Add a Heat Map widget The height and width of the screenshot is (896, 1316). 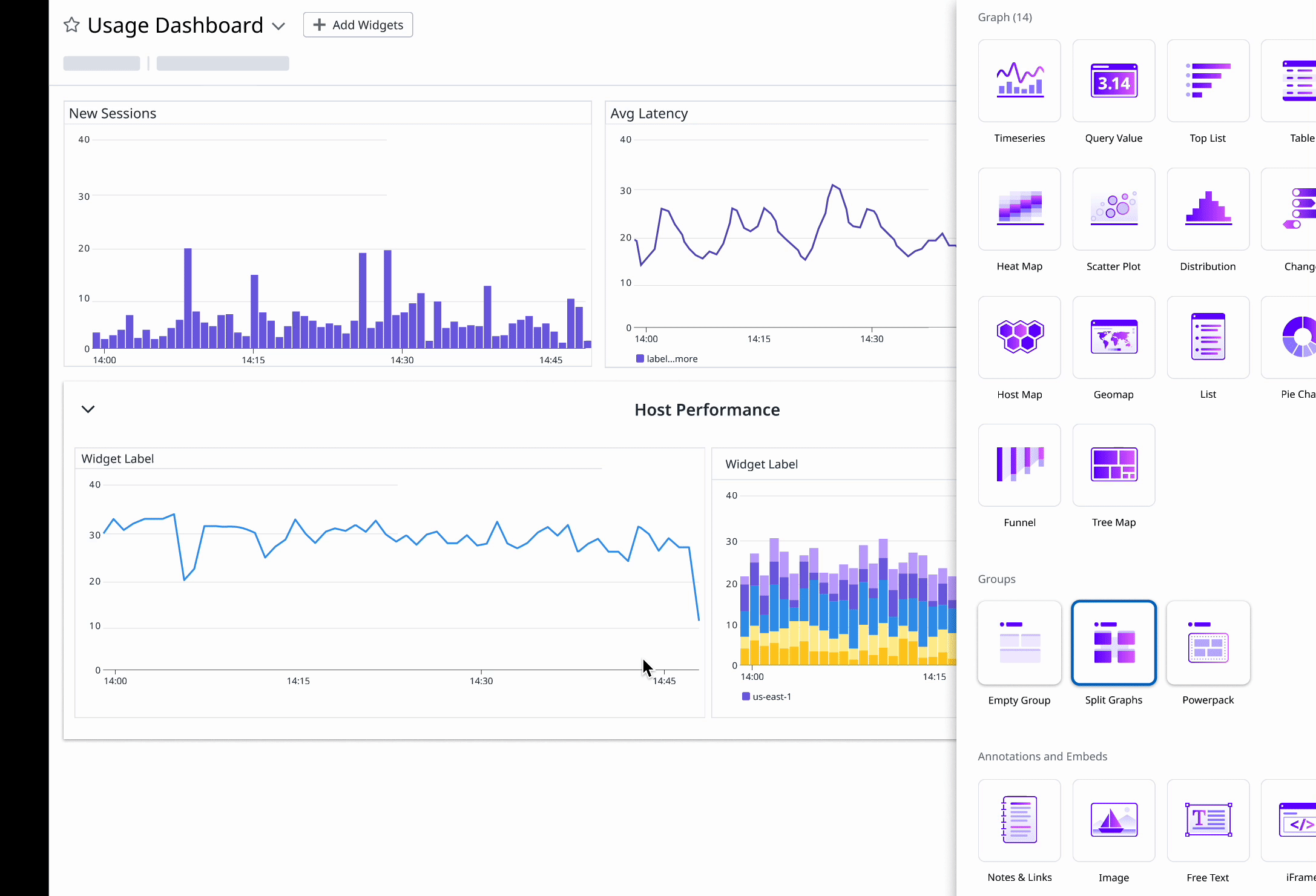tap(1019, 209)
